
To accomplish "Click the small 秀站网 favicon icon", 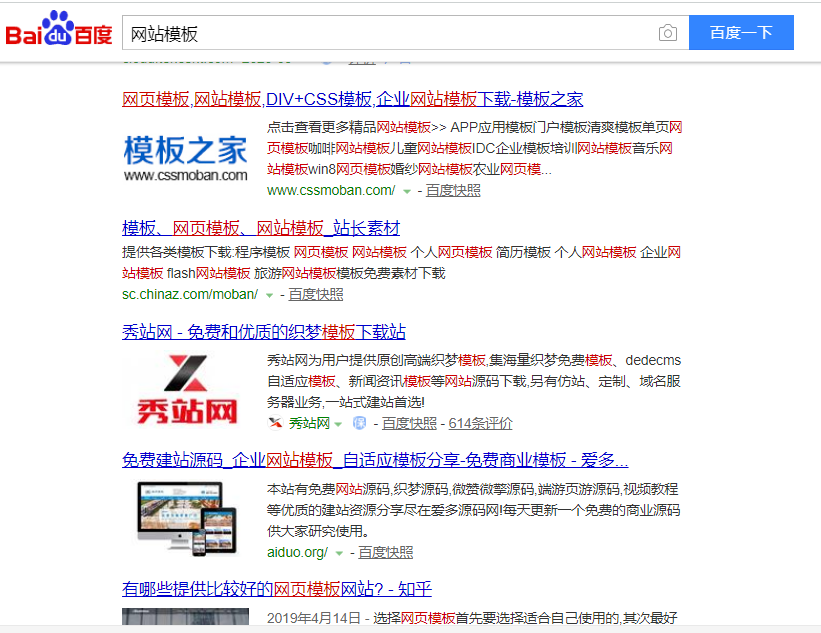I will (275, 423).
